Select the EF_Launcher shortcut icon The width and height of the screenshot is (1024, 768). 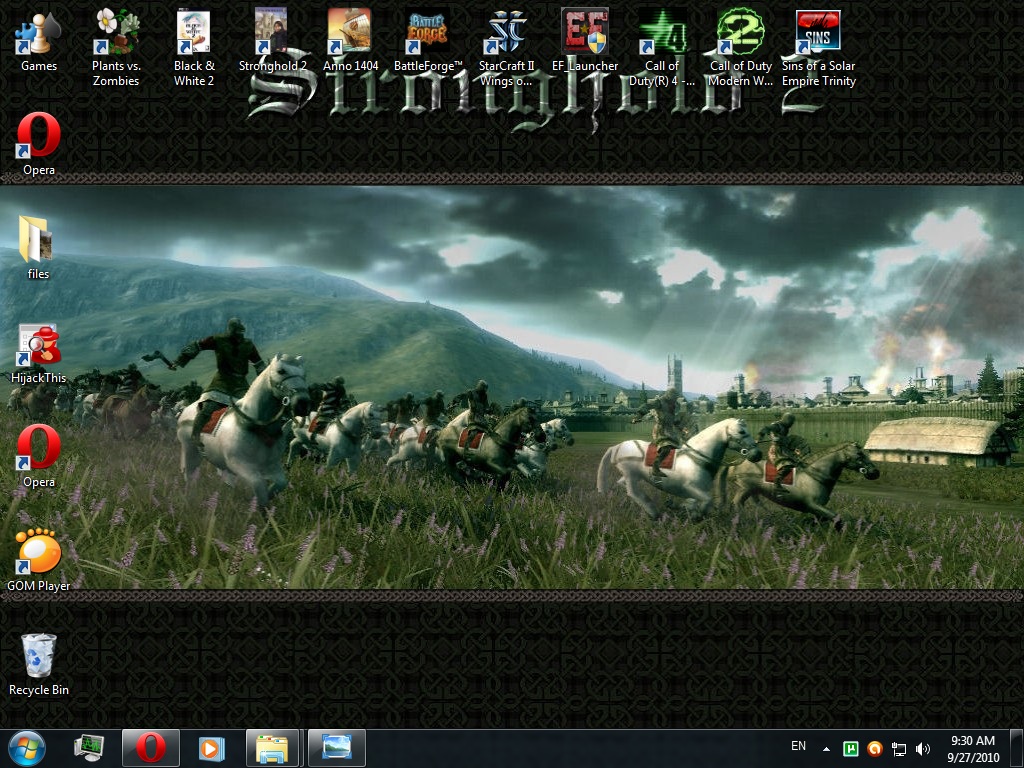(584, 40)
